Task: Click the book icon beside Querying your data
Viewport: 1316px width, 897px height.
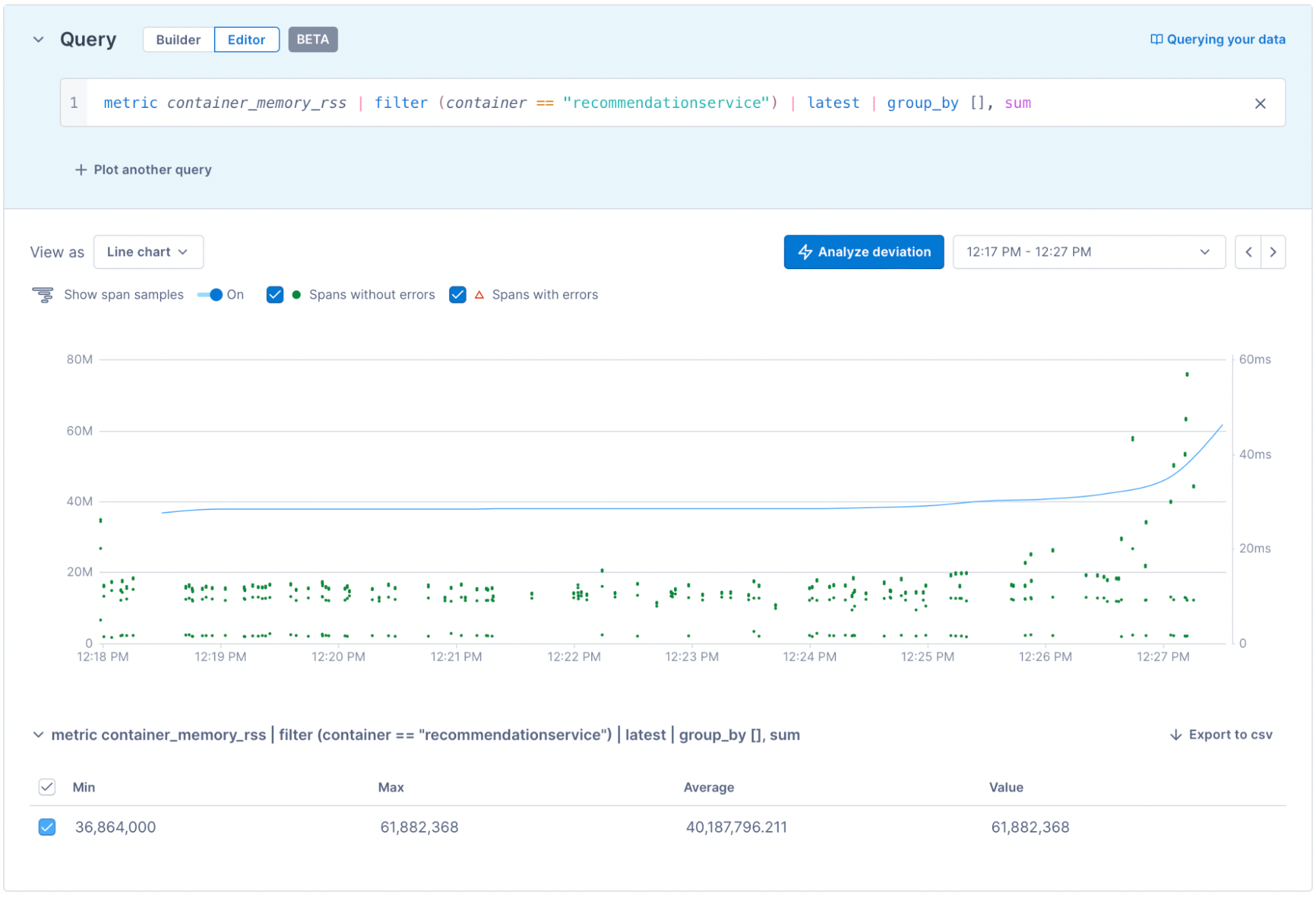Action: (1155, 39)
